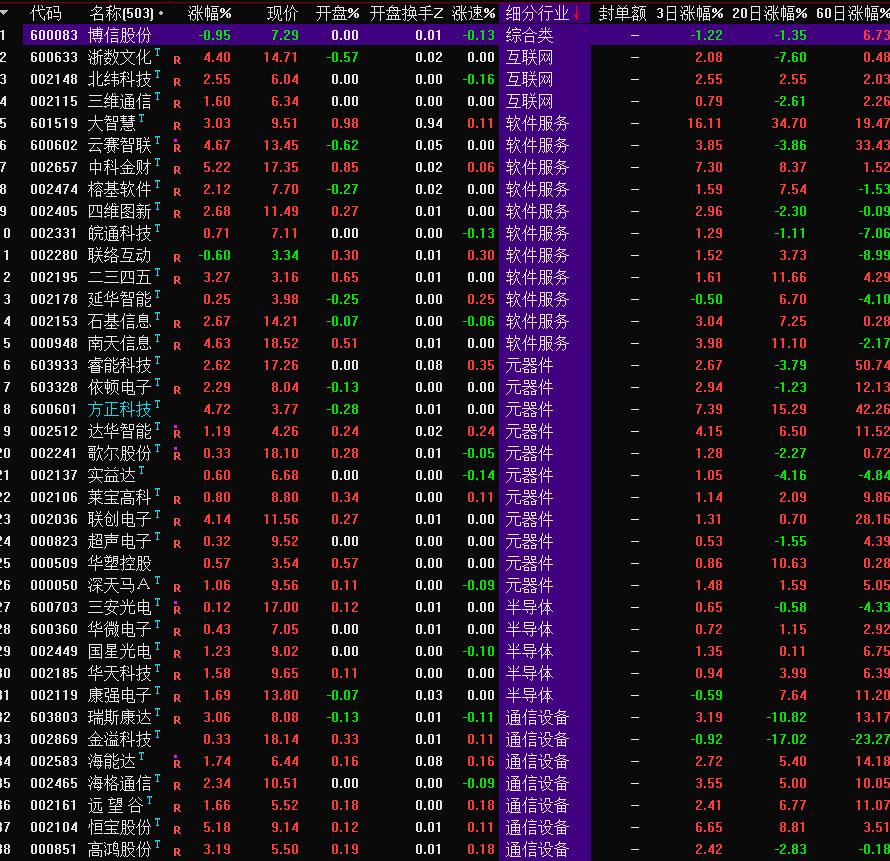
Task: Click the 20日涨幅% column header
Action: coord(769,13)
